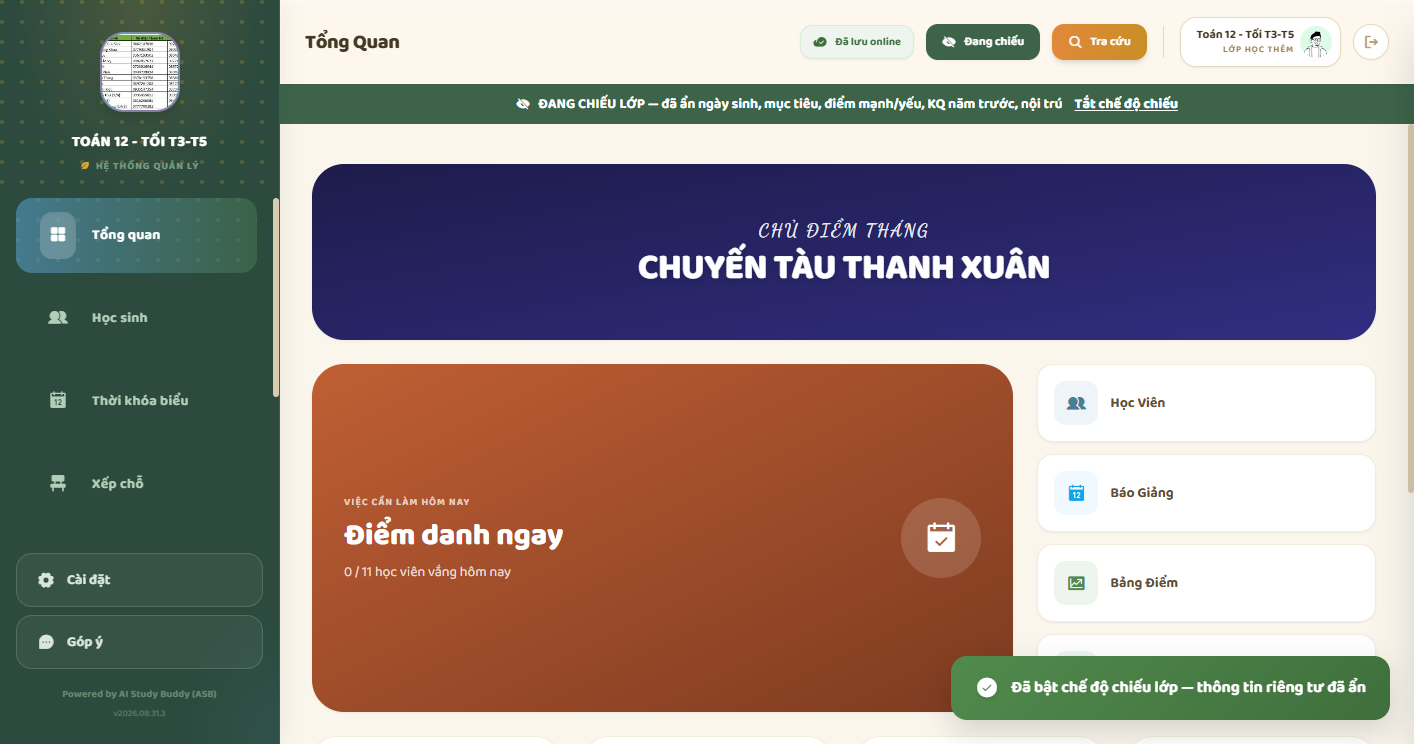Click the cloud icon in Đã lưu online
The height and width of the screenshot is (744, 1414).
pos(820,42)
